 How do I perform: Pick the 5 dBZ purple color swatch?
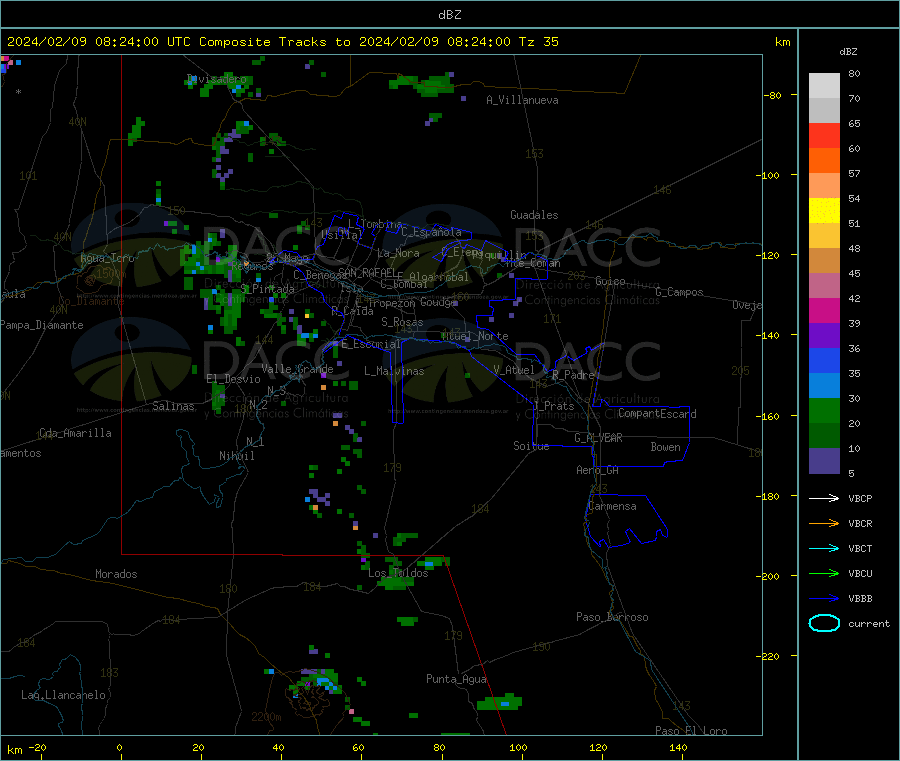824,461
